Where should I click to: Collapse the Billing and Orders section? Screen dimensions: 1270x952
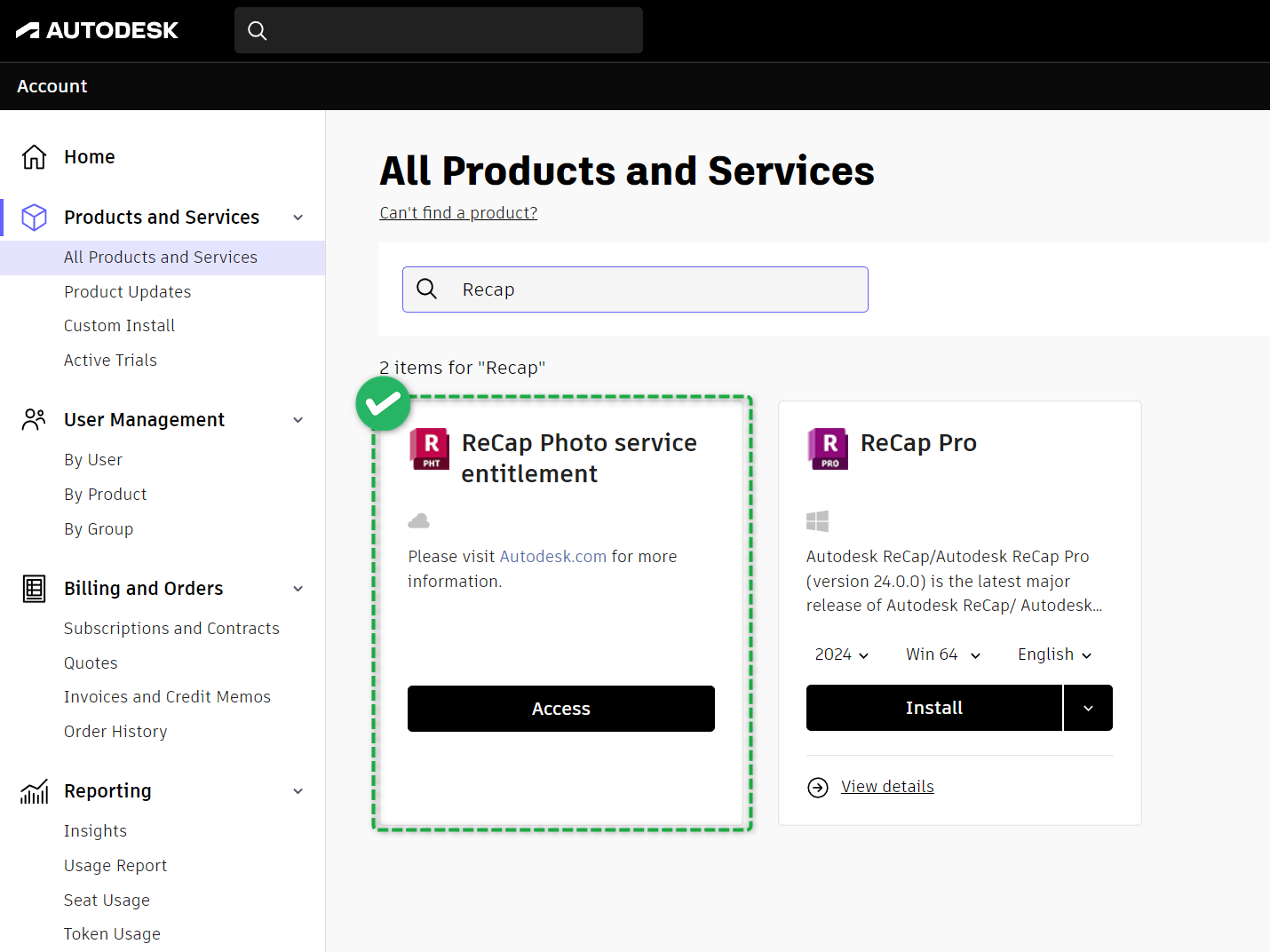(298, 589)
